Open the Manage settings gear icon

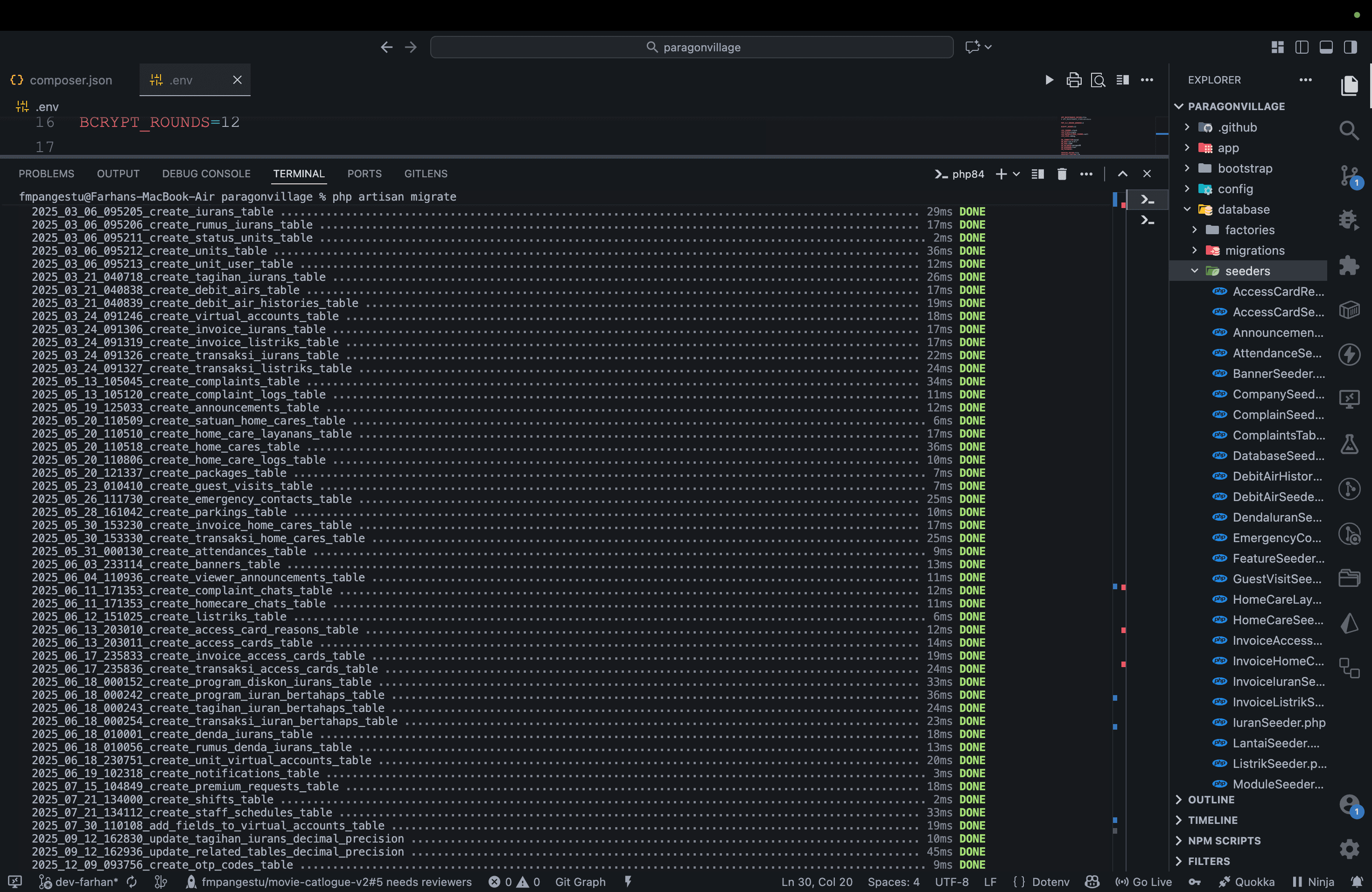[1349, 848]
